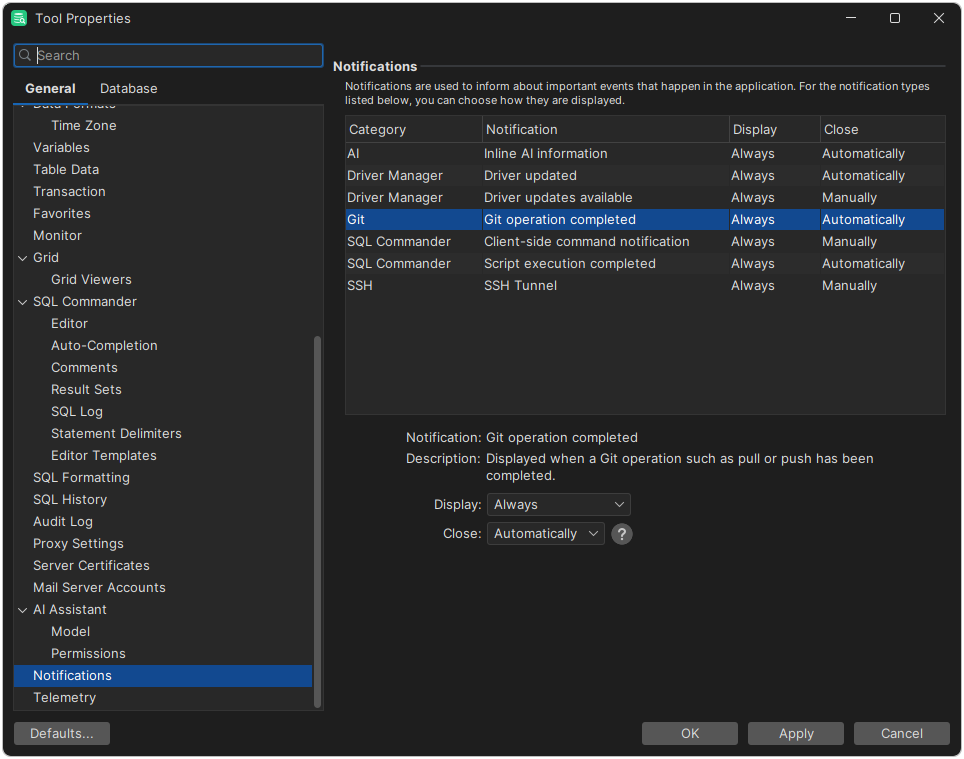Image resolution: width=964 pixels, height=759 pixels.
Task: Click the OK button
Action: [x=690, y=733]
